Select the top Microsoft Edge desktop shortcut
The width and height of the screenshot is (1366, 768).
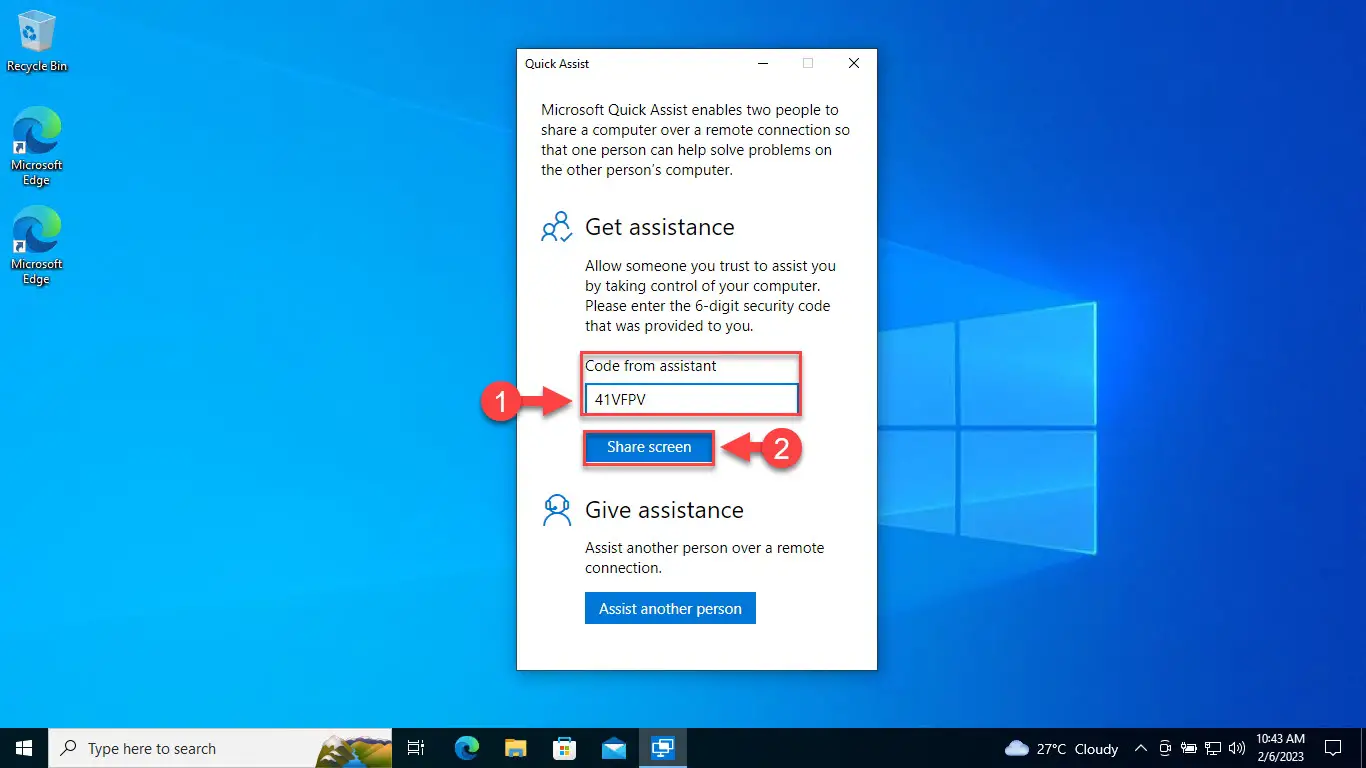[37, 147]
